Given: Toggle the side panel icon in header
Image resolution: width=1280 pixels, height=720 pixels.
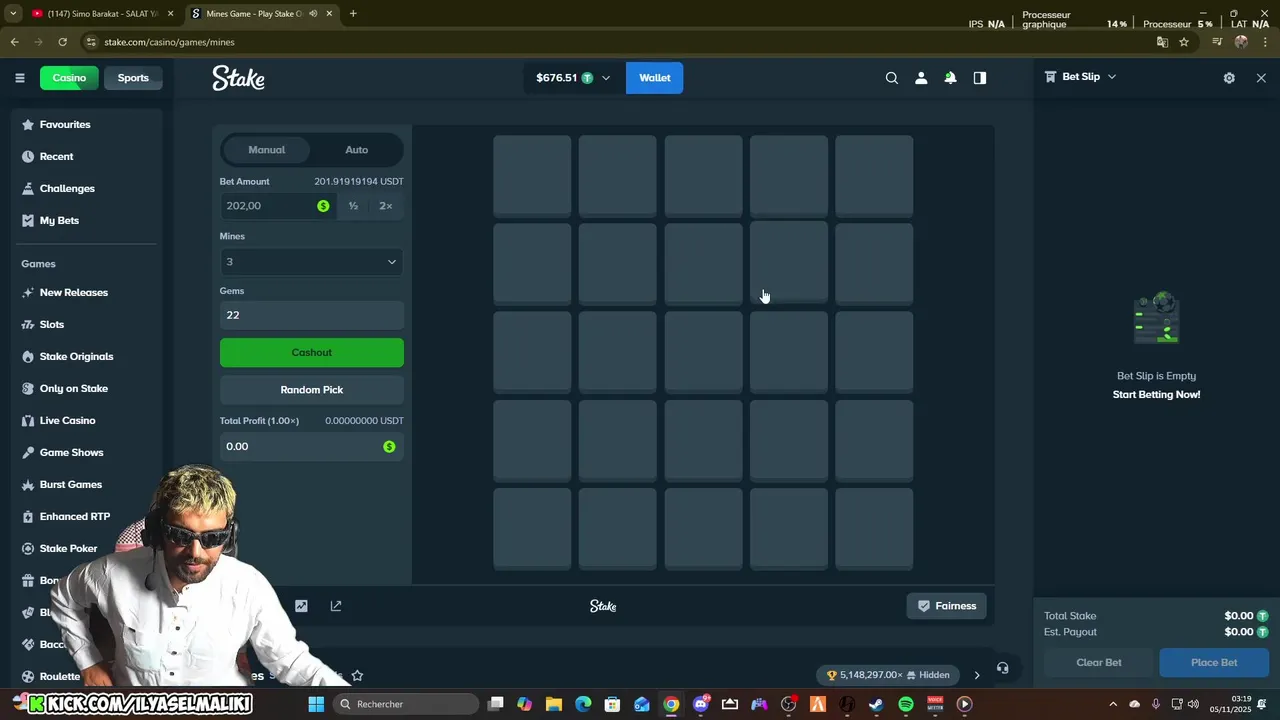Looking at the screenshot, I should point(980,78).
